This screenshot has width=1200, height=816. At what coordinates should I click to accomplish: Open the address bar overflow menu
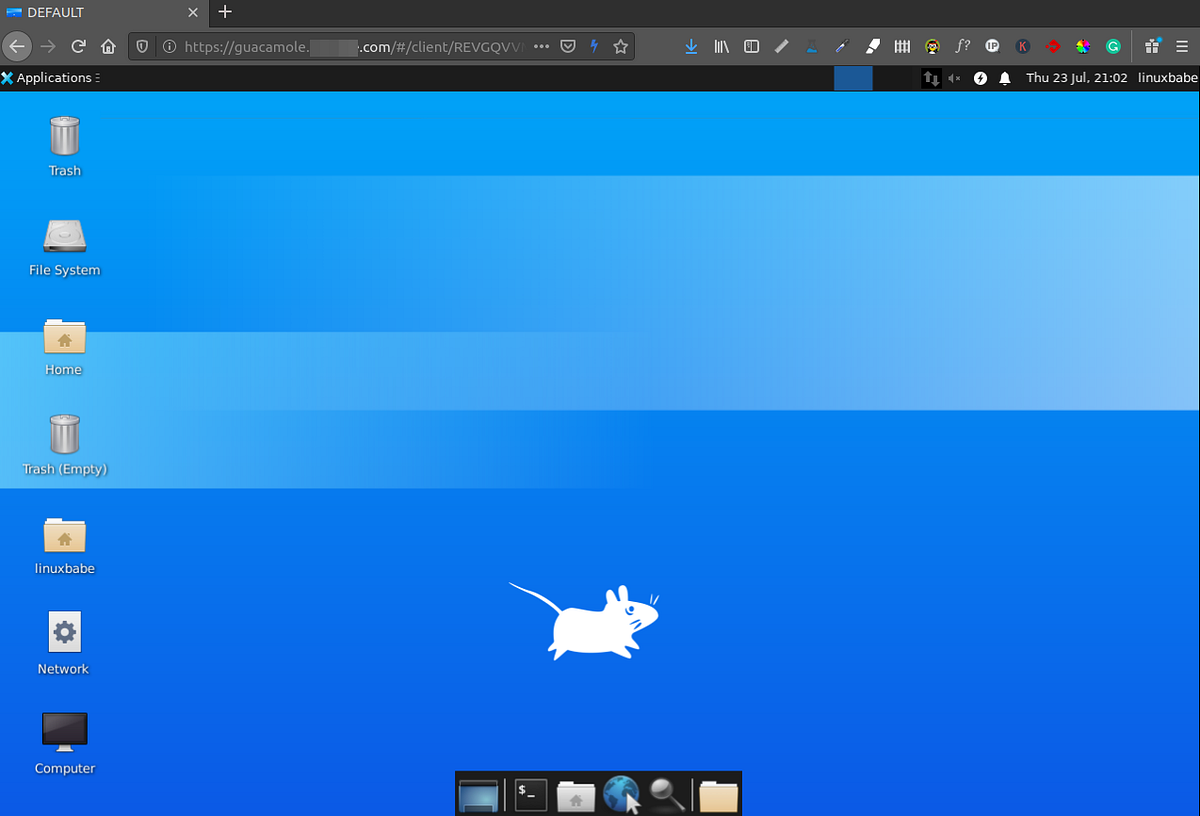541,46
